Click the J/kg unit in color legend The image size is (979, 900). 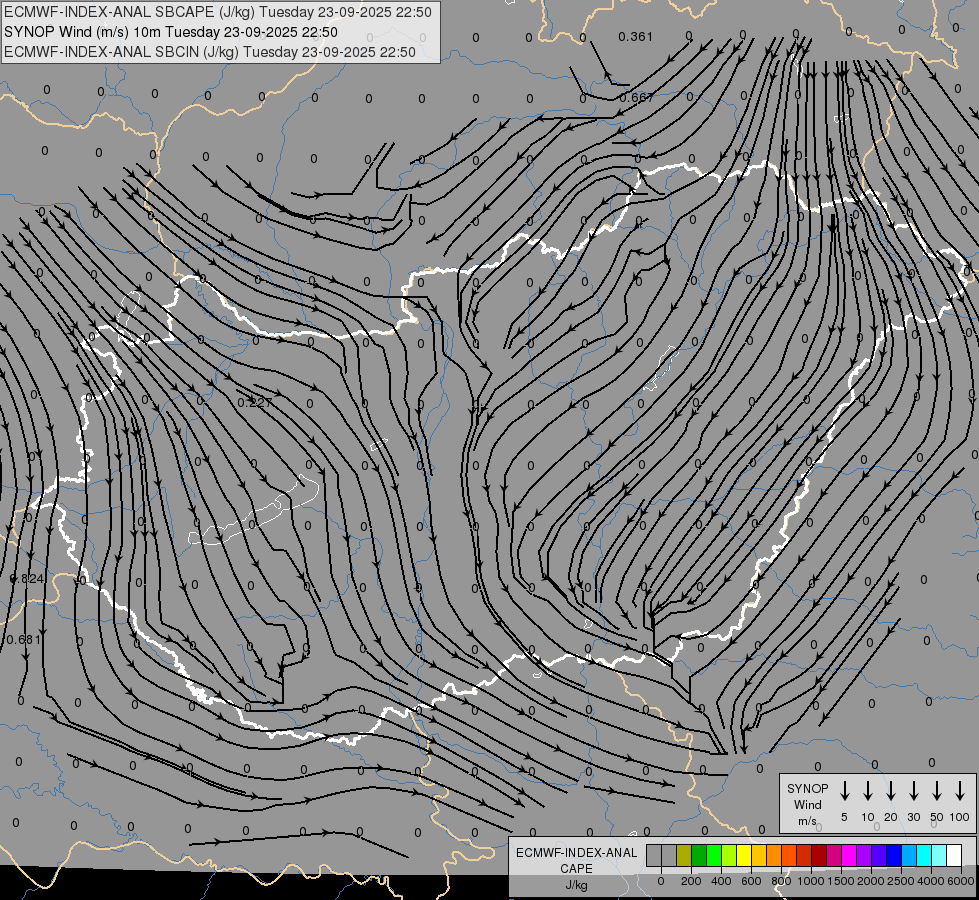click(576, 885)
